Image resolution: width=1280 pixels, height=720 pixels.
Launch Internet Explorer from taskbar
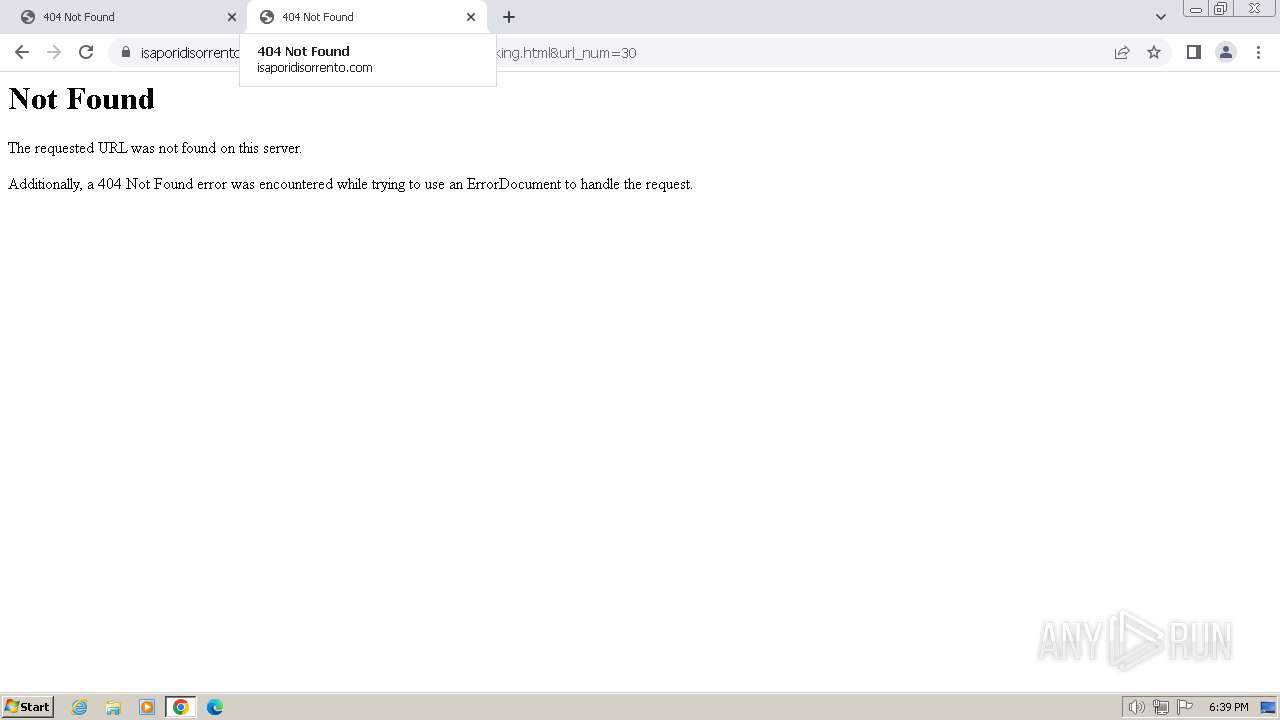(80, 707)
